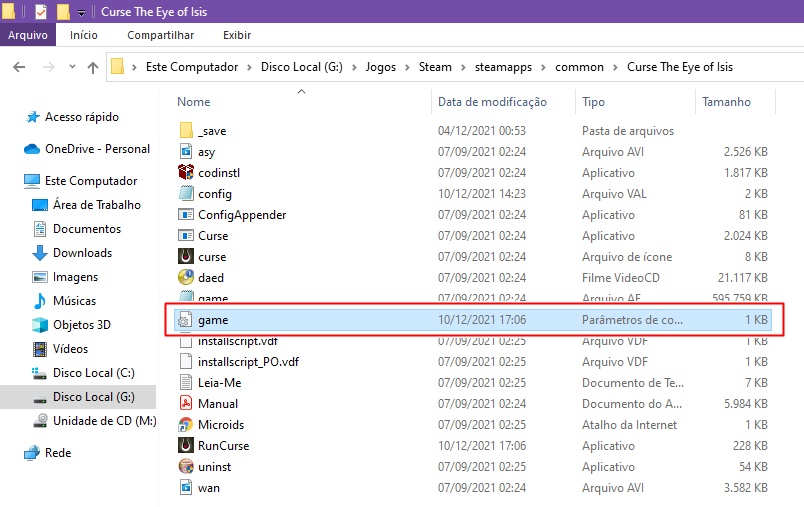
Task: Open Vídeos in the sidebar
Action: (x=70, y=349)
